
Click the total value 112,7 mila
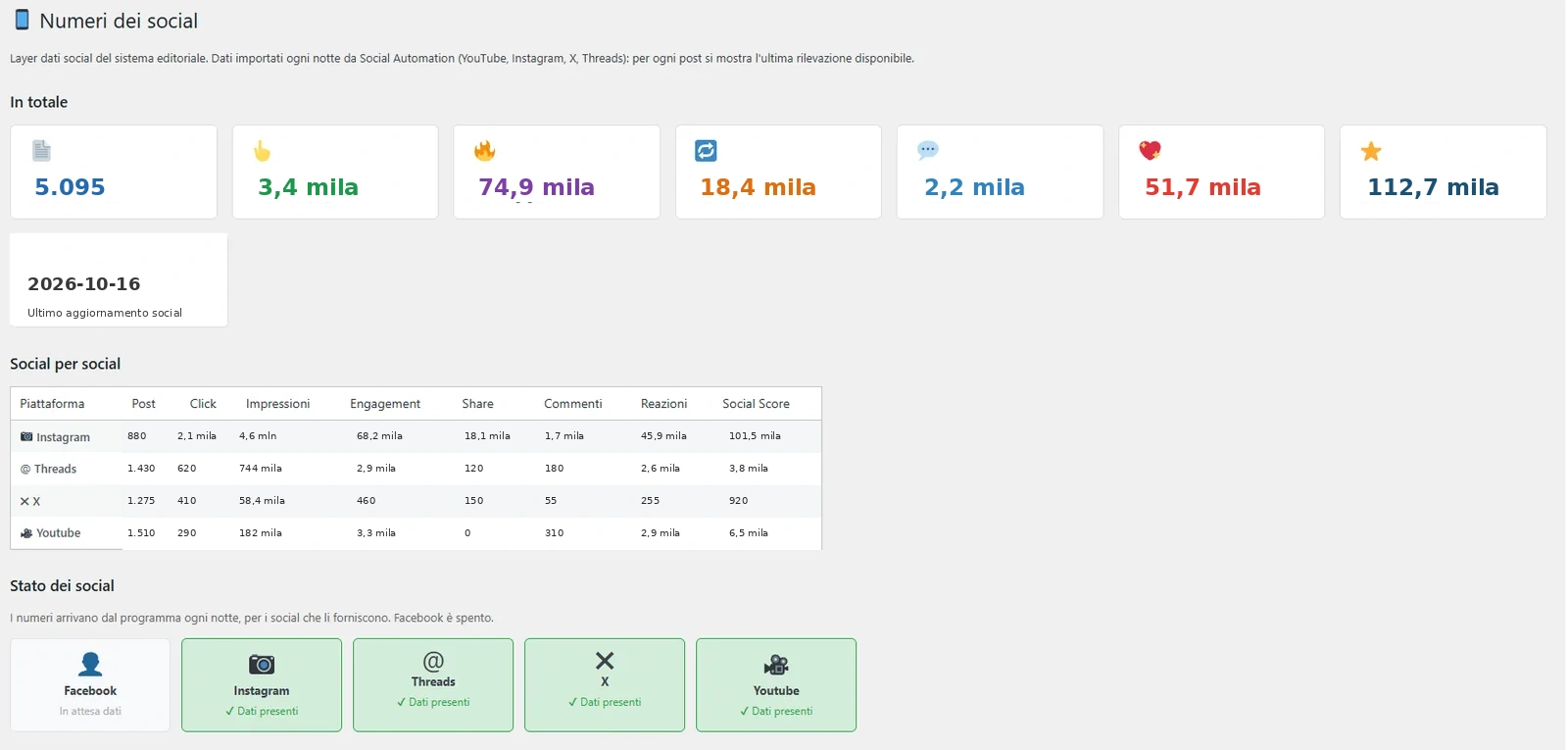[x=1433, y=187]
